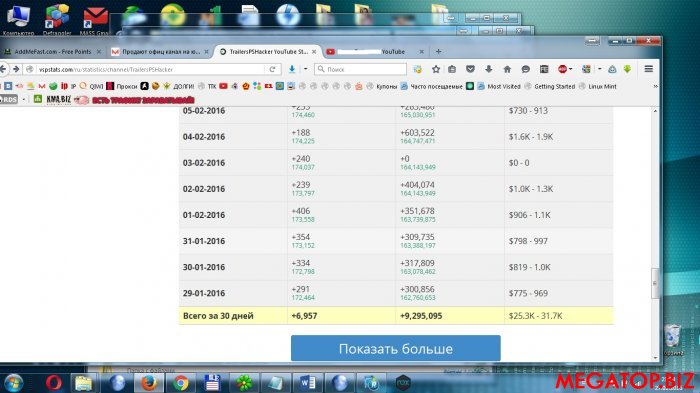Click the Pocket save icon

pos(470,69)
